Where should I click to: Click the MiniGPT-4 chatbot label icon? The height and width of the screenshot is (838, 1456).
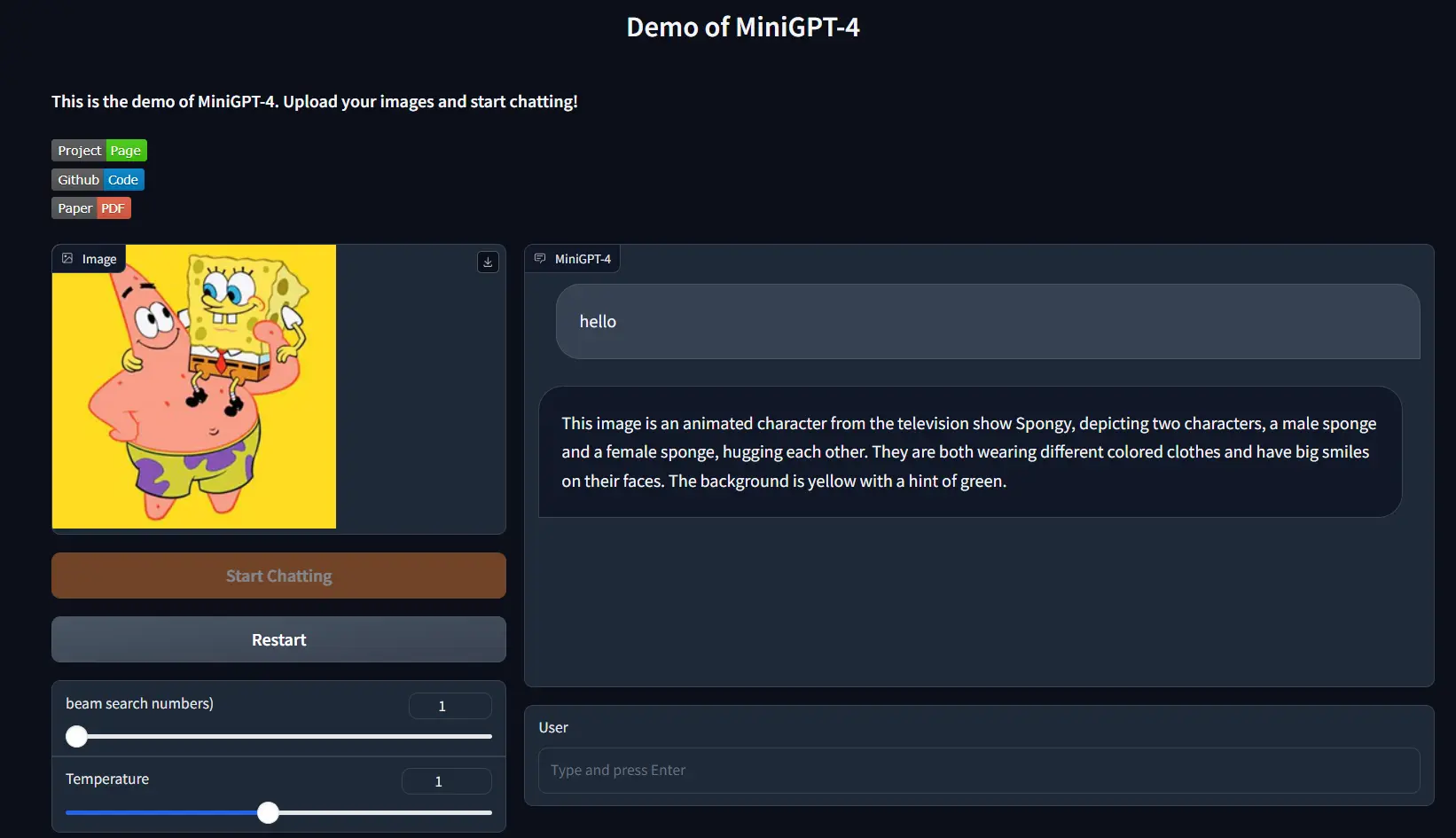click(x=540, y=258)
